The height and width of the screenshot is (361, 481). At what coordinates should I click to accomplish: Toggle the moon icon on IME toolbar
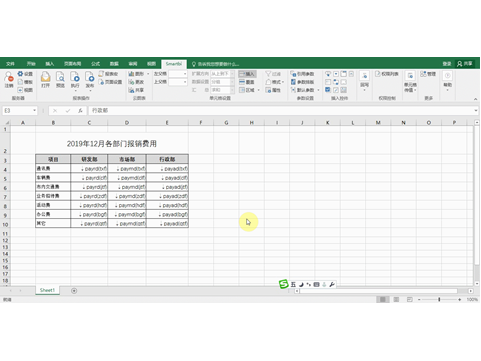(301, 284)
